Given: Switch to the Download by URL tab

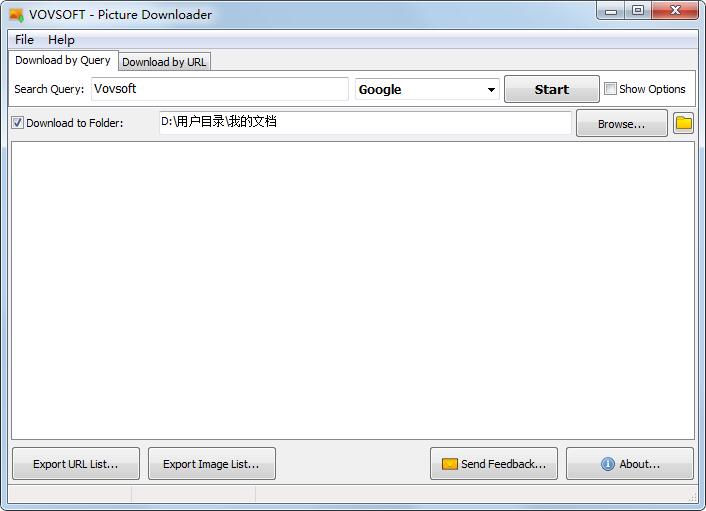Looking at the screenshot, I should [164, 62].
